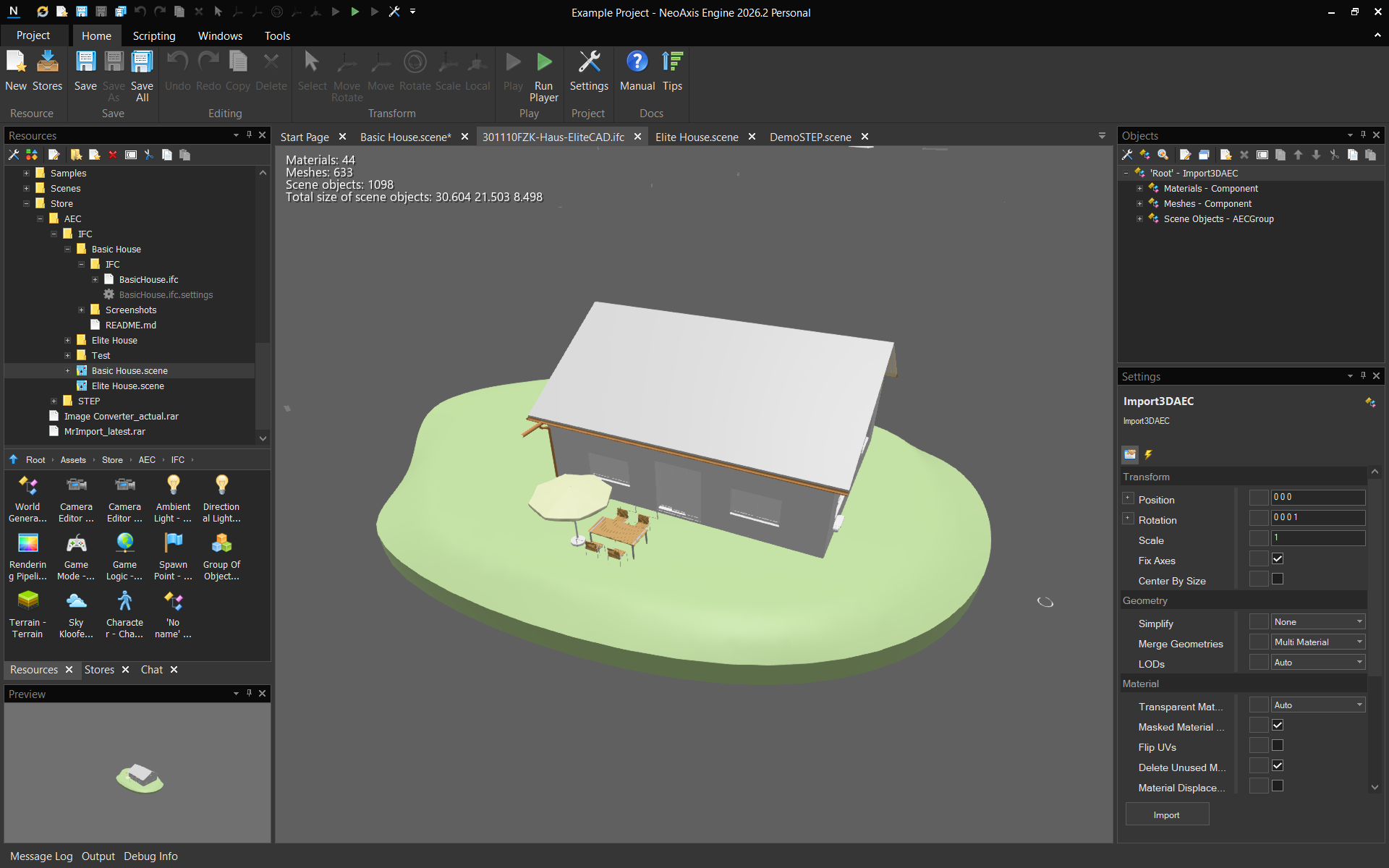
Task: Open the LODs dropdown
Action: (1317, 663)
